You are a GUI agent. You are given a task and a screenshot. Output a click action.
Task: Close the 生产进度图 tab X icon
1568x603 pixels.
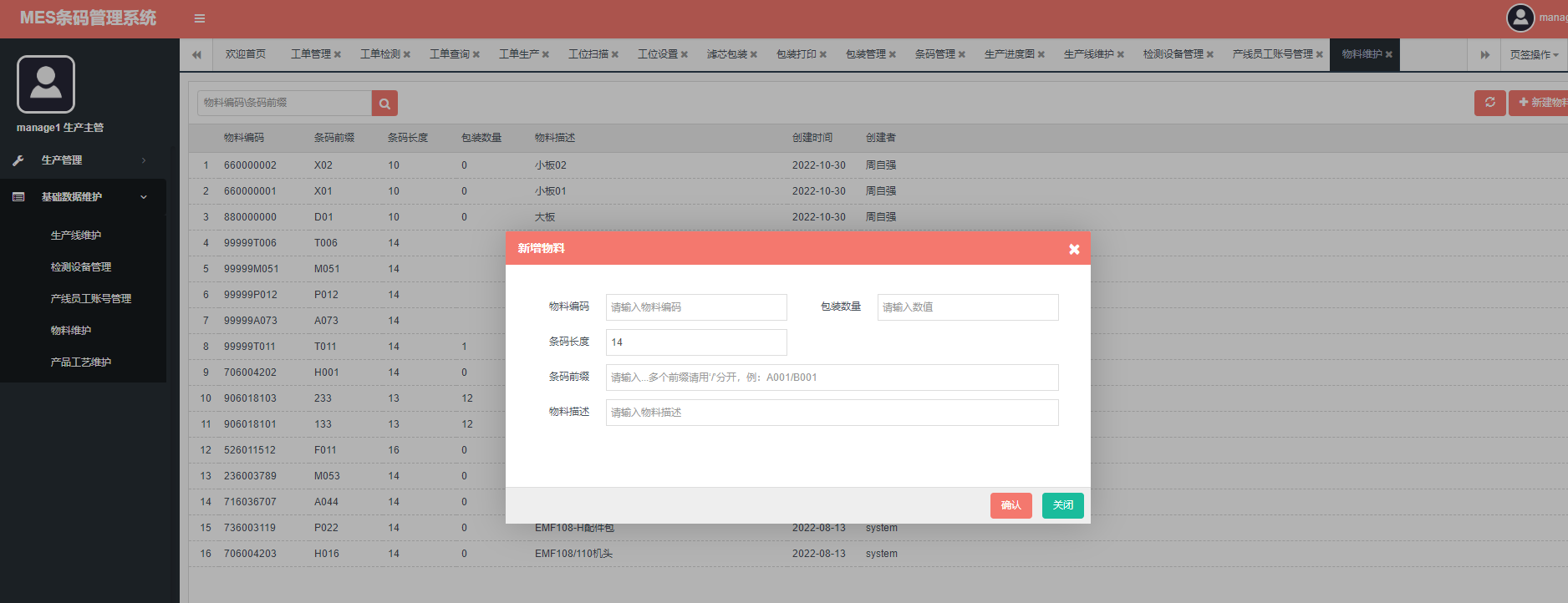1041,55
